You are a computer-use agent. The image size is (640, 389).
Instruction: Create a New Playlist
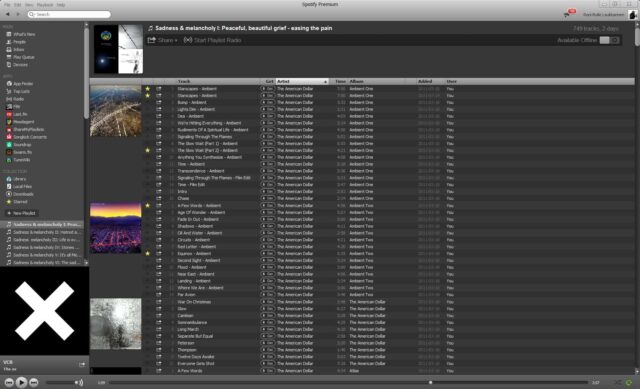[21, 213]
